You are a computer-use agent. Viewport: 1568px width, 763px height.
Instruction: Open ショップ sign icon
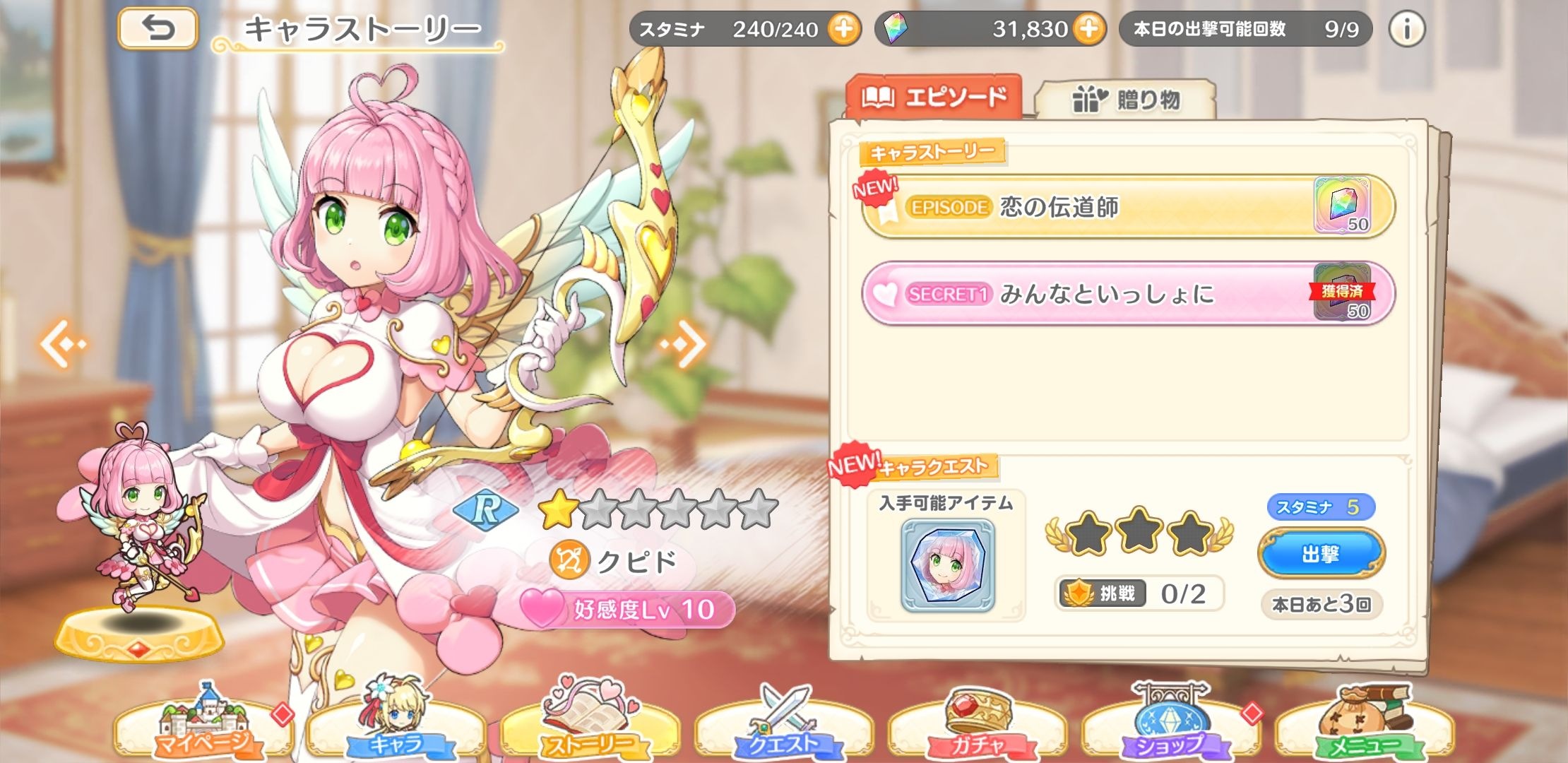[x=1171, y=721]
